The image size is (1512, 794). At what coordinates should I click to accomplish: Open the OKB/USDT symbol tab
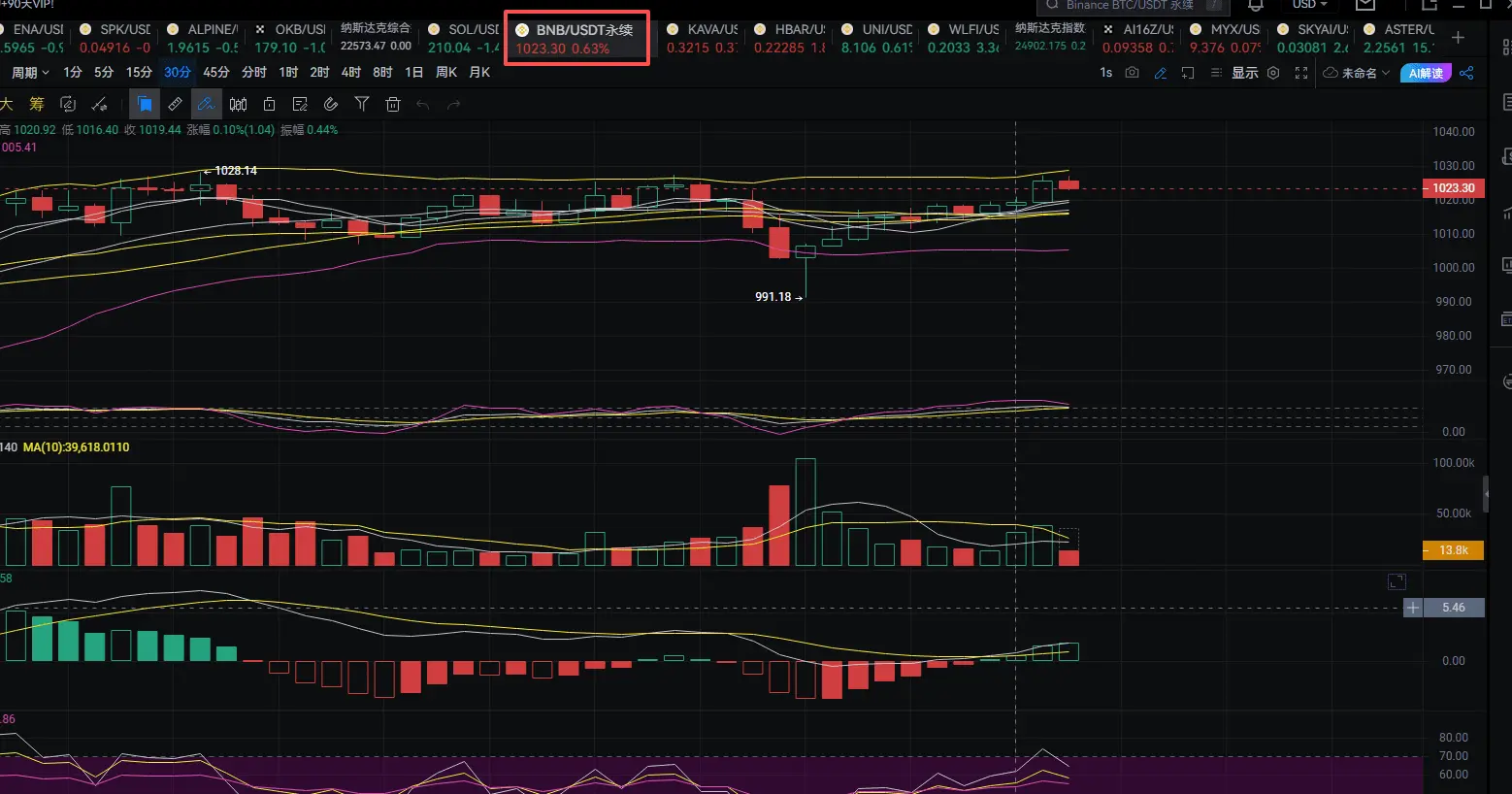(288, 38)
